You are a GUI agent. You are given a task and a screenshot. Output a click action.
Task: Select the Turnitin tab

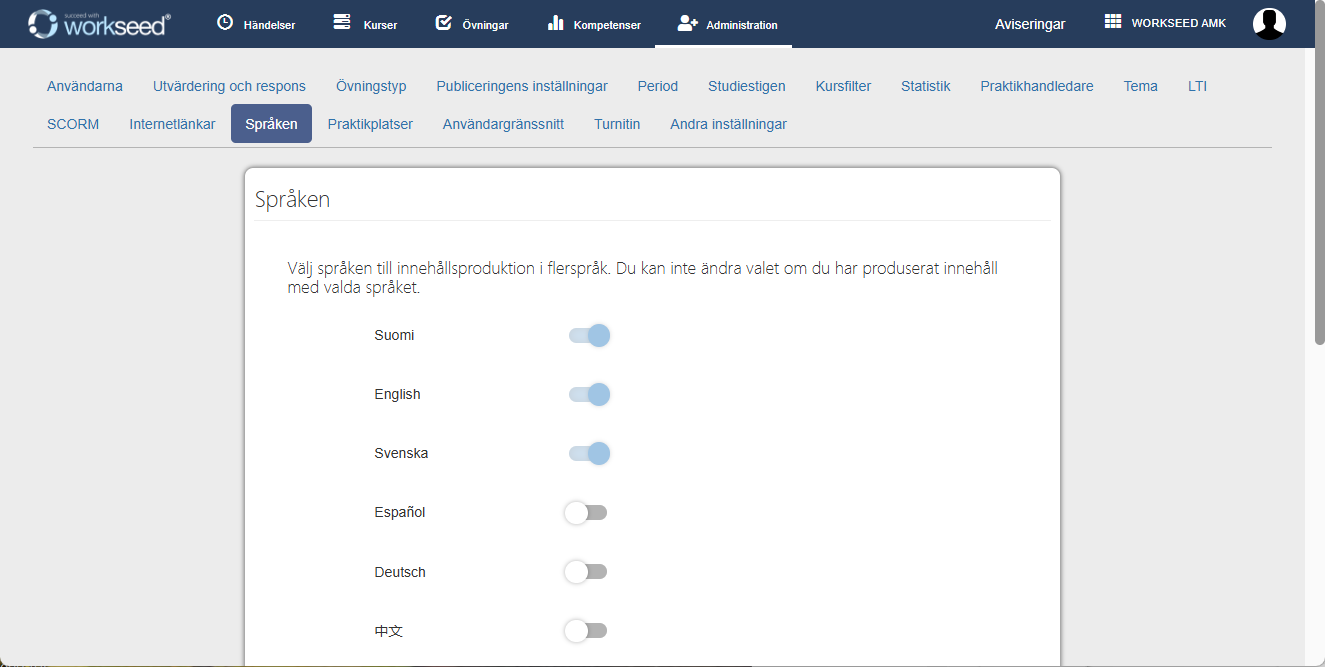(x=617, y=124)
